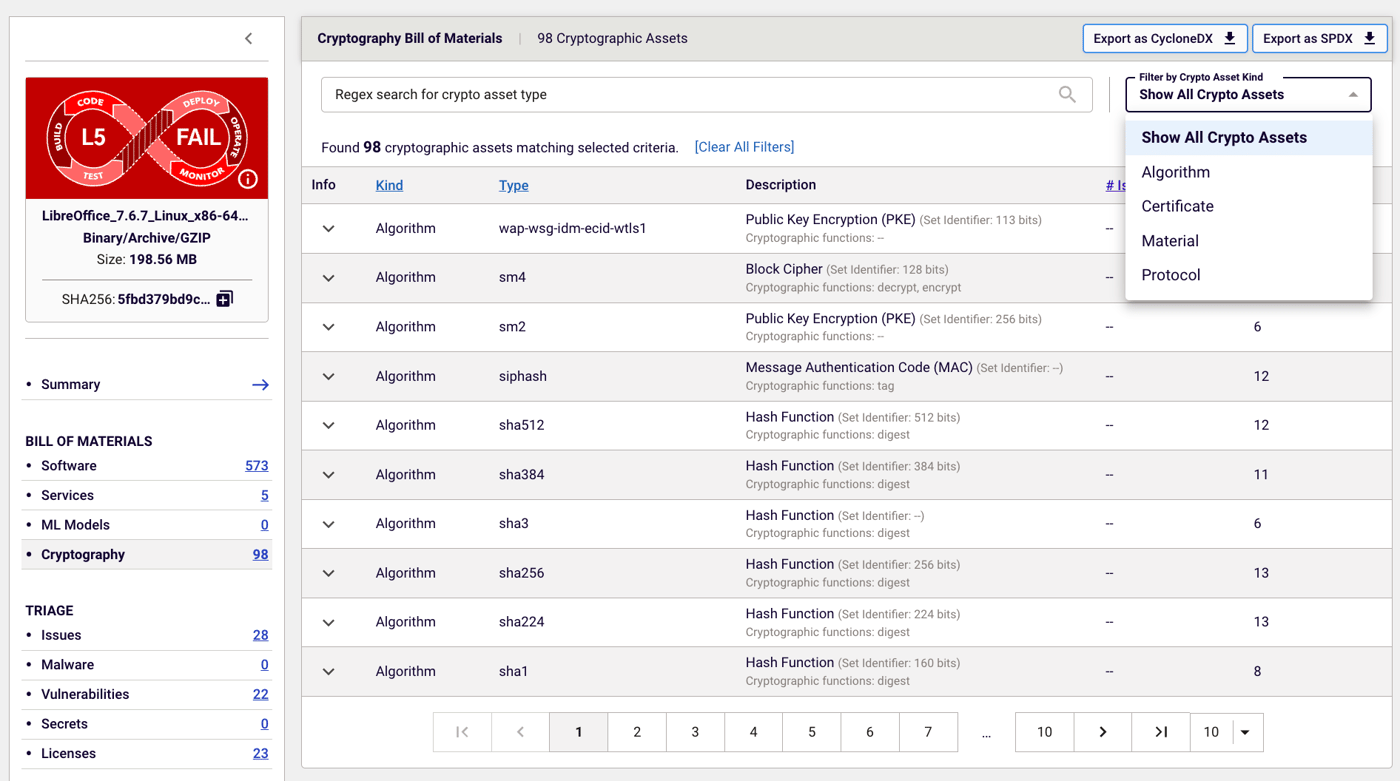Go to page 4
The height and width of the screenshot is (781, 1400).
click(753, 732)
